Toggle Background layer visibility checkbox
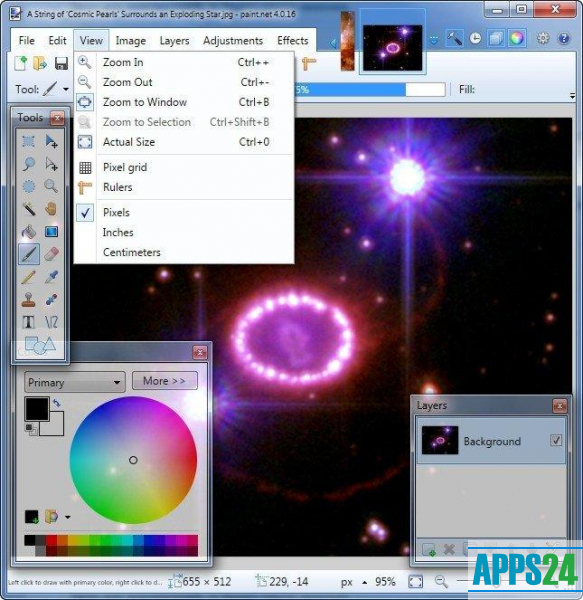This screenshot has width=583, height=600. point(556,440)
